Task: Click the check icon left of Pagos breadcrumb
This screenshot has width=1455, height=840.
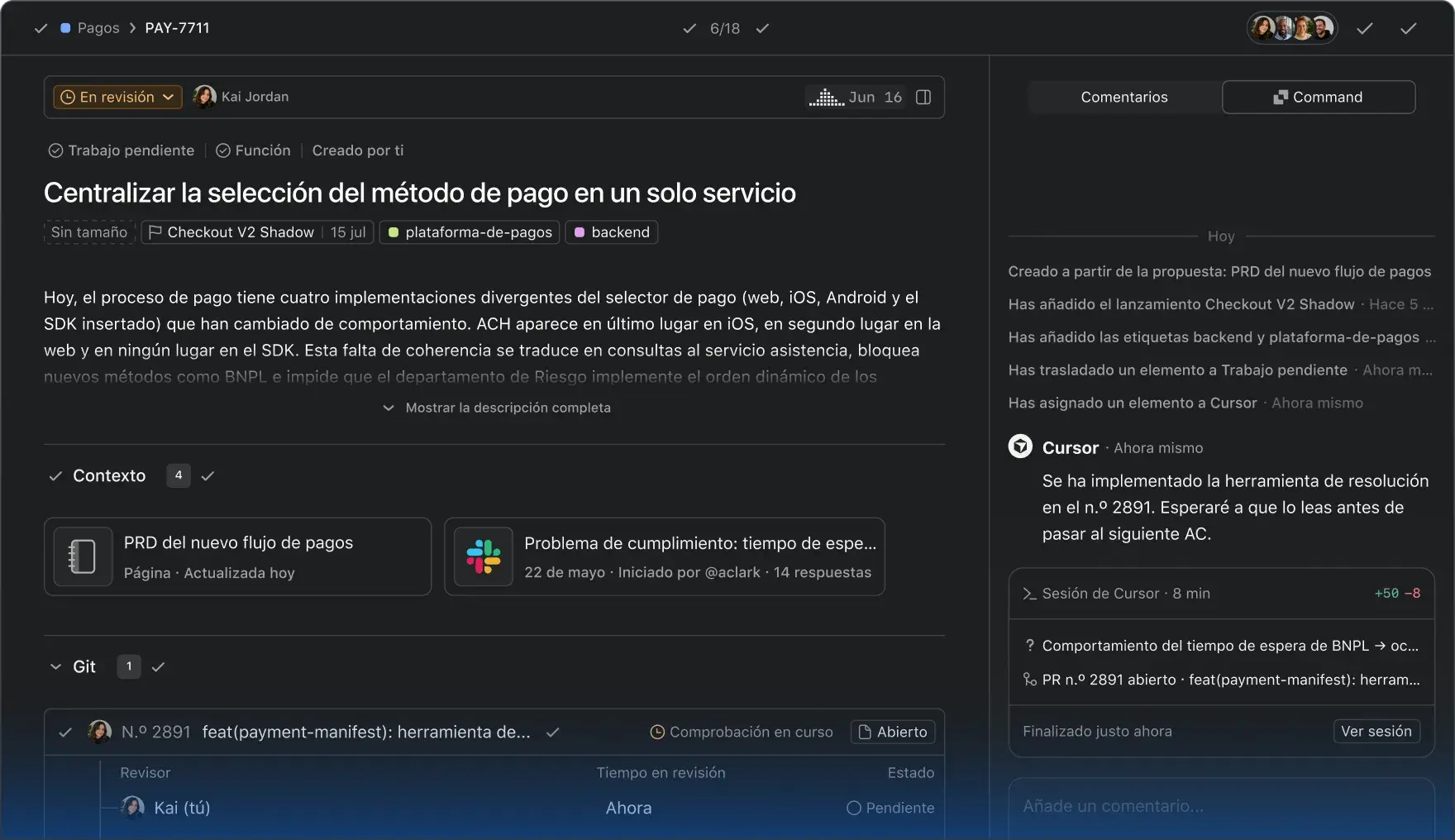Action: [x=41, y=28]
